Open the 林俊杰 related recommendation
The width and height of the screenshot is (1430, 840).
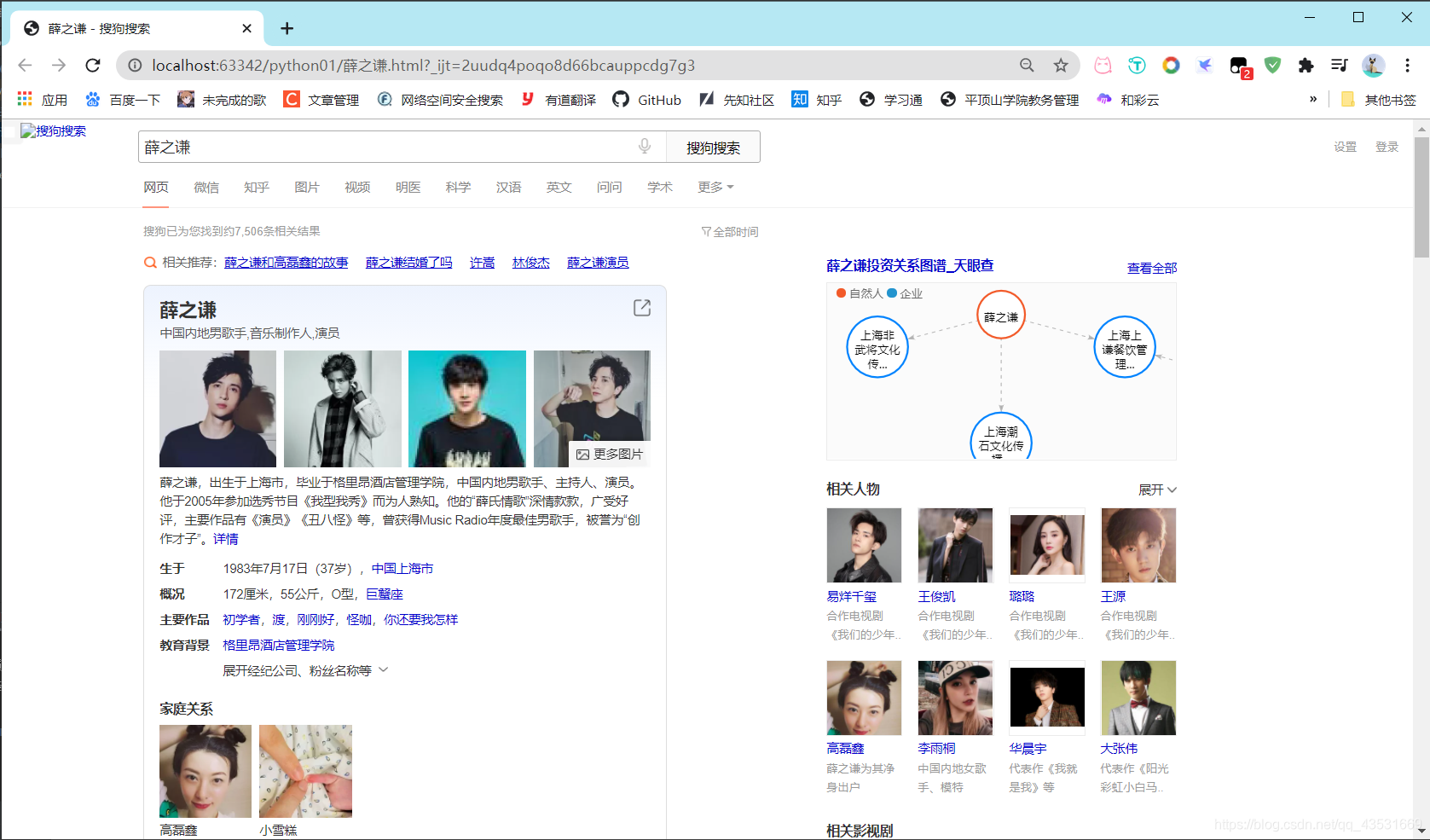[531, 263]
